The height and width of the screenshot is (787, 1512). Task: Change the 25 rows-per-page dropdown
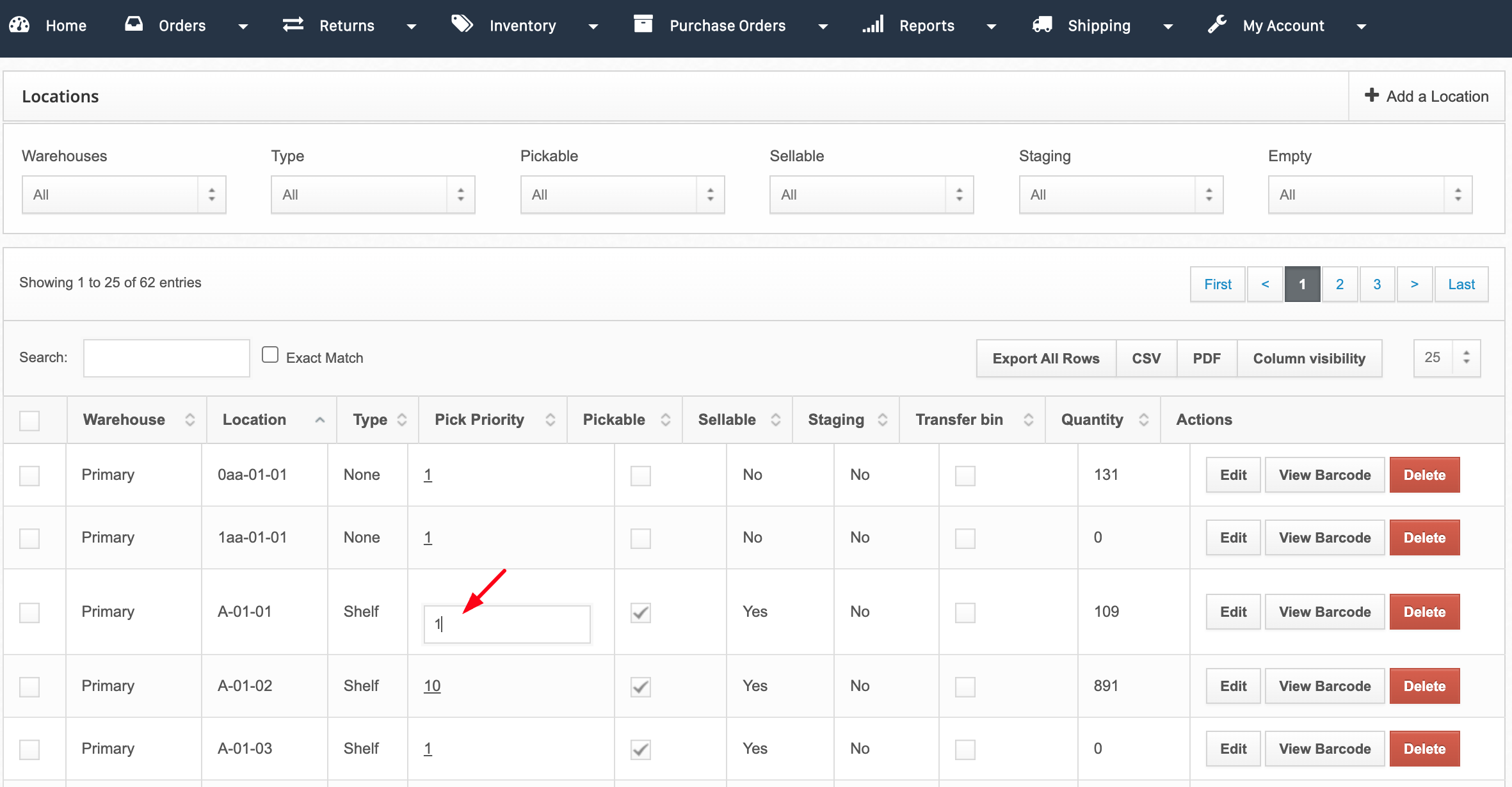1447,358
